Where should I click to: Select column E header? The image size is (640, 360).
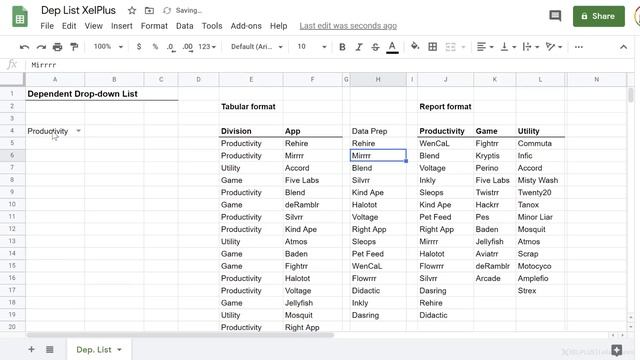pos(251,80)
